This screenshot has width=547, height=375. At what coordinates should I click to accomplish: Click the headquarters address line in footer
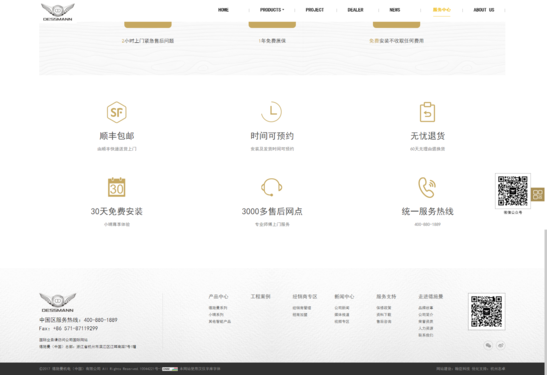(88, 347)
